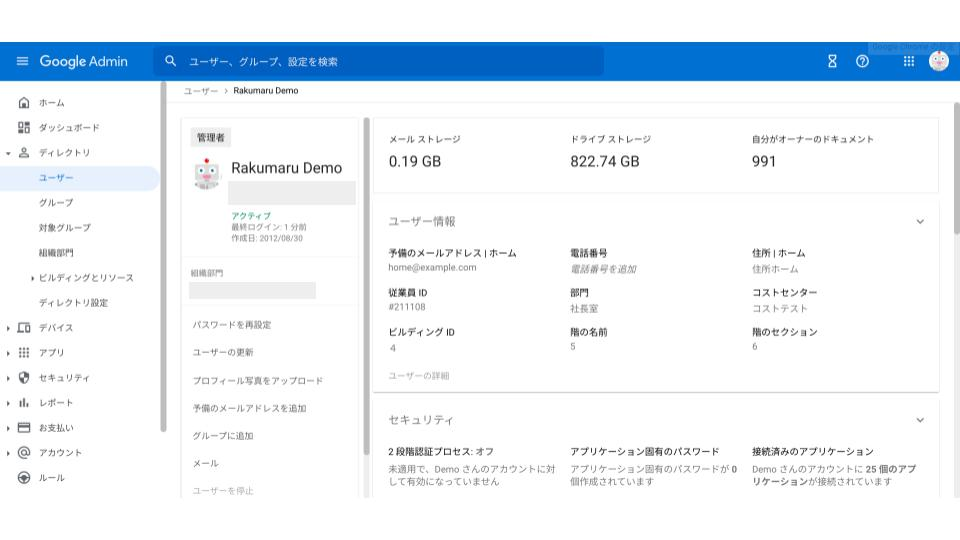Screen dimensions: 960x540
Task: Click the 管理者 badge
Action: coord(211,138)
